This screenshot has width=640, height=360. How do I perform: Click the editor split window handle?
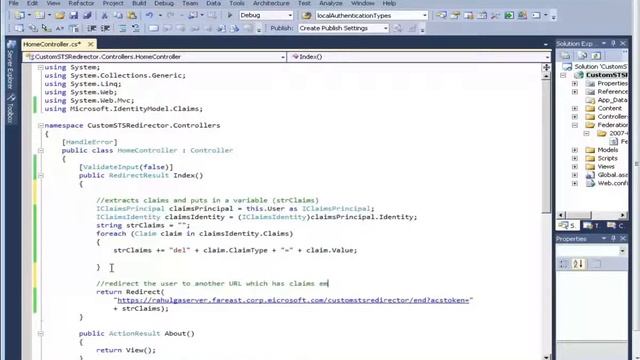[546, 67]
